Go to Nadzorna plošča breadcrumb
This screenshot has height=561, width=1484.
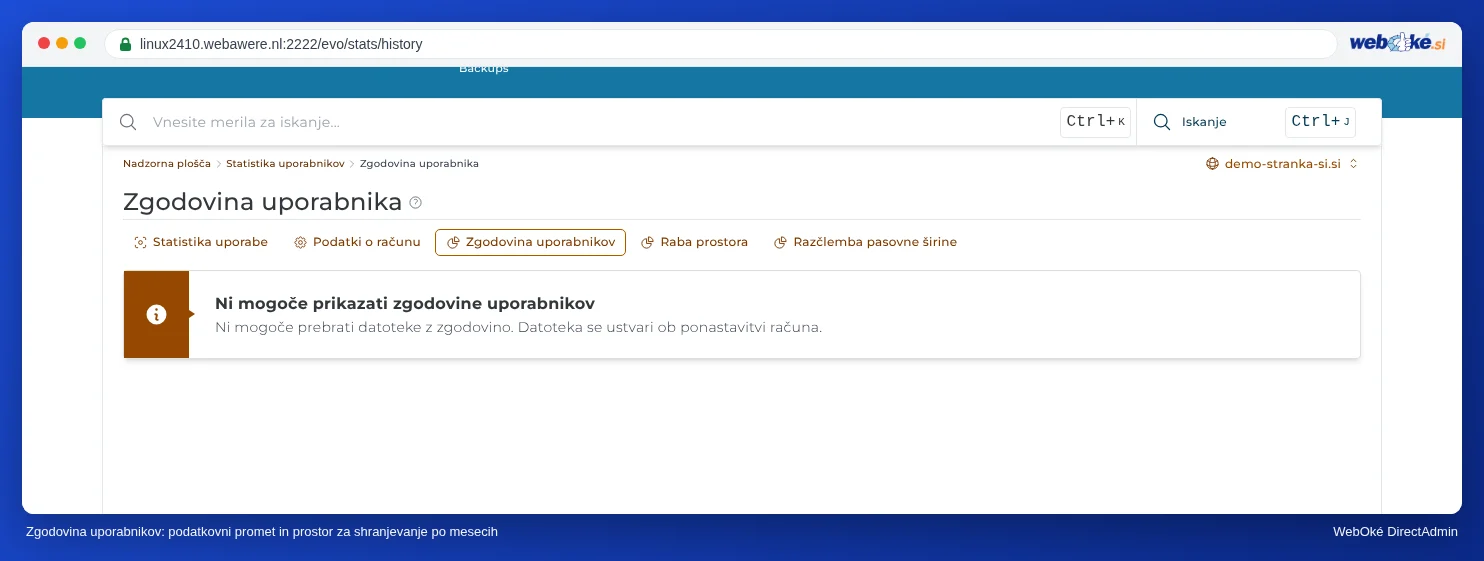[x=167, y=163]
